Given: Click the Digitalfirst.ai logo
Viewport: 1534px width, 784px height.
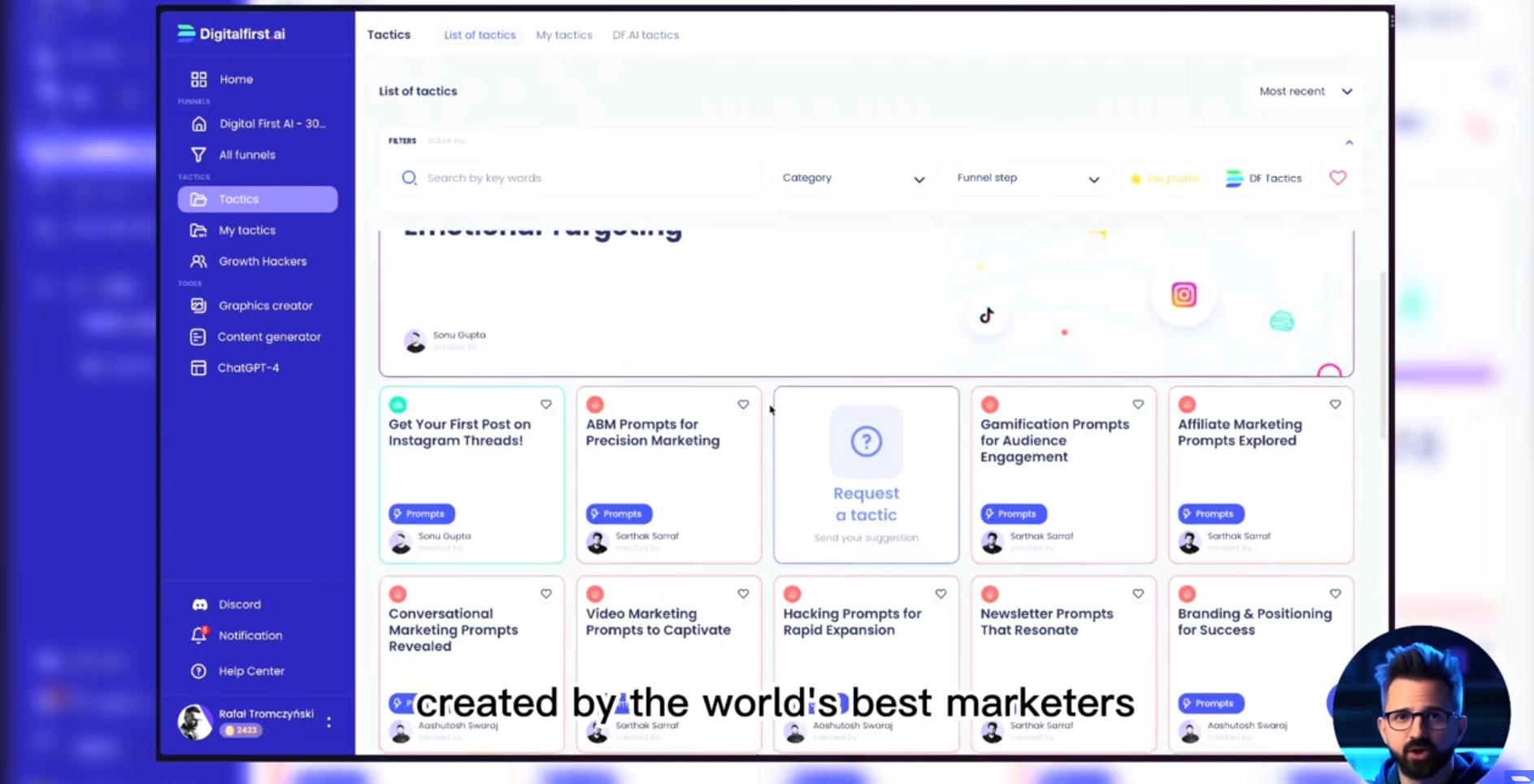Looking at the screenshot, I should point(232,33).
